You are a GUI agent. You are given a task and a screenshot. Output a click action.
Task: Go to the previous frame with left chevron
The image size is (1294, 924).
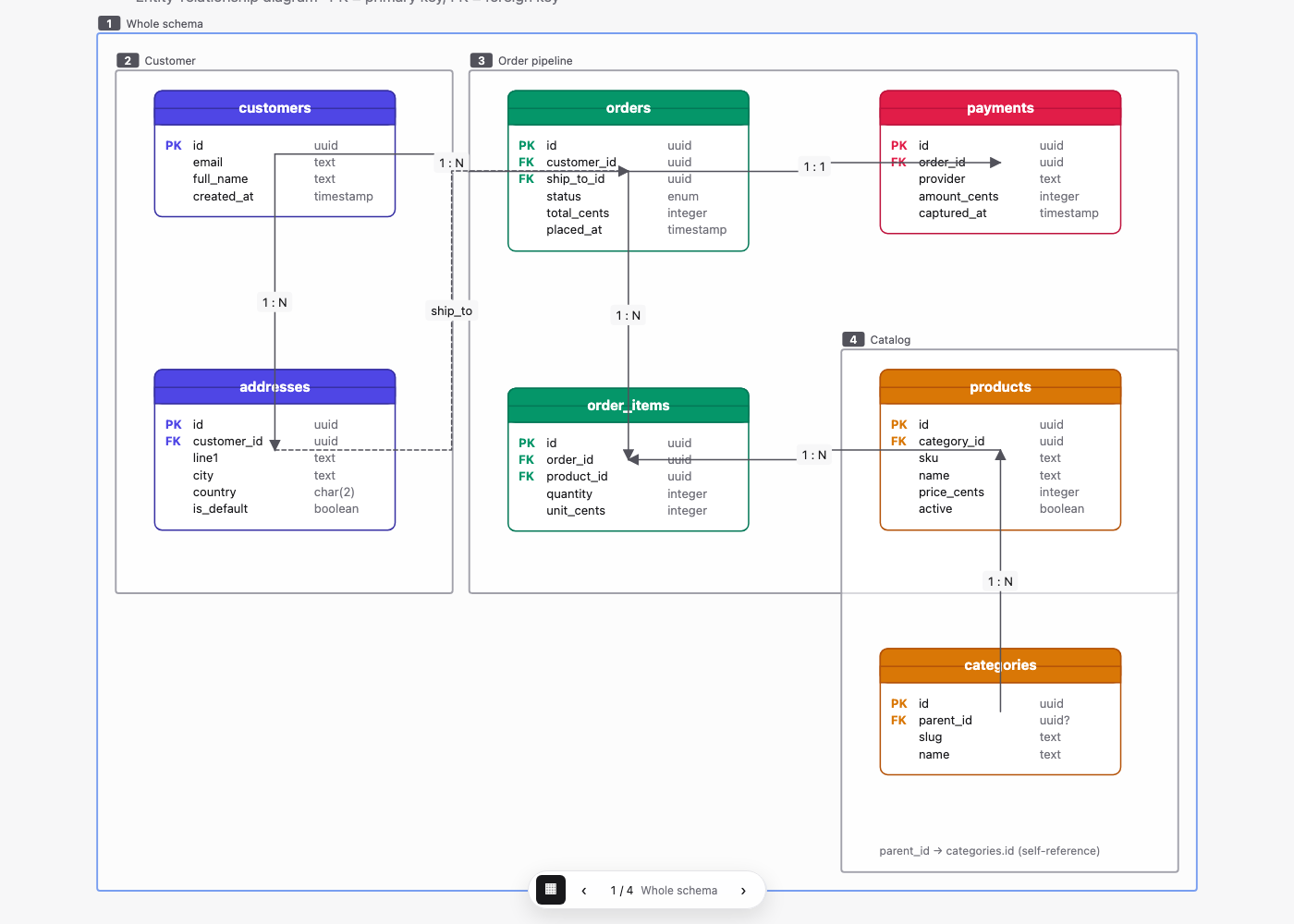pos(584,891)
